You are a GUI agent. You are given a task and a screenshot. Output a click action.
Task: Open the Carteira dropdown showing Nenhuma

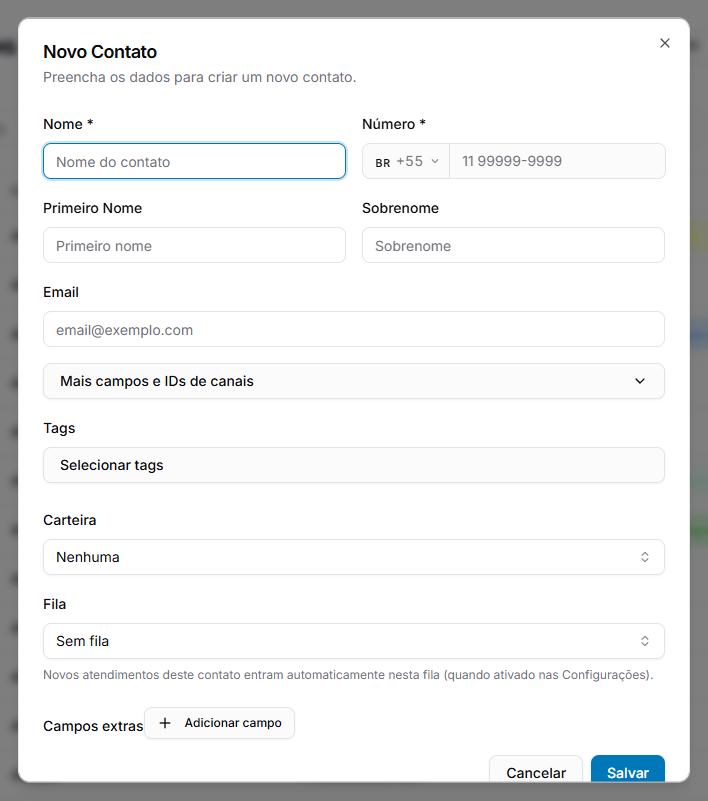click(353, 557)
